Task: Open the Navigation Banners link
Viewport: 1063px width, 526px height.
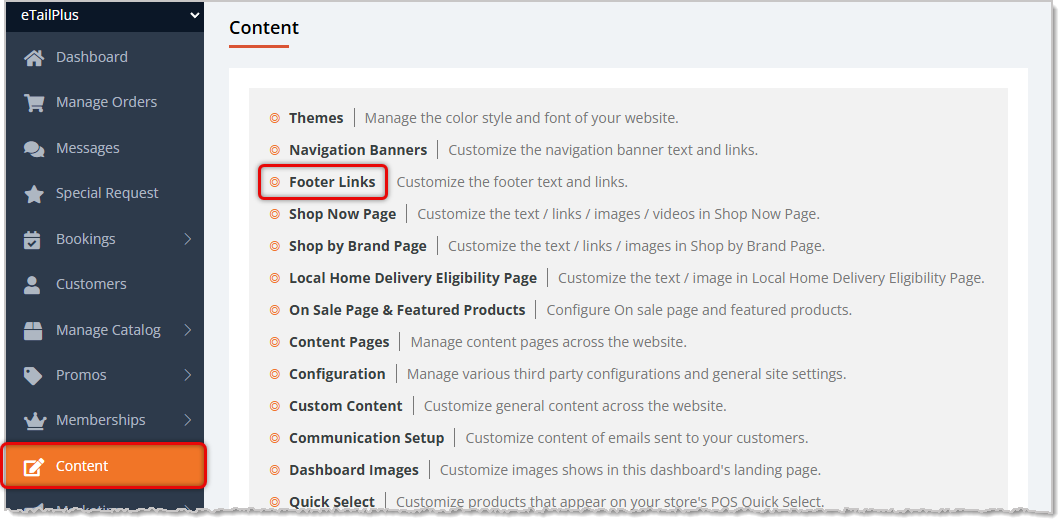Action: [x=358, y=150]
